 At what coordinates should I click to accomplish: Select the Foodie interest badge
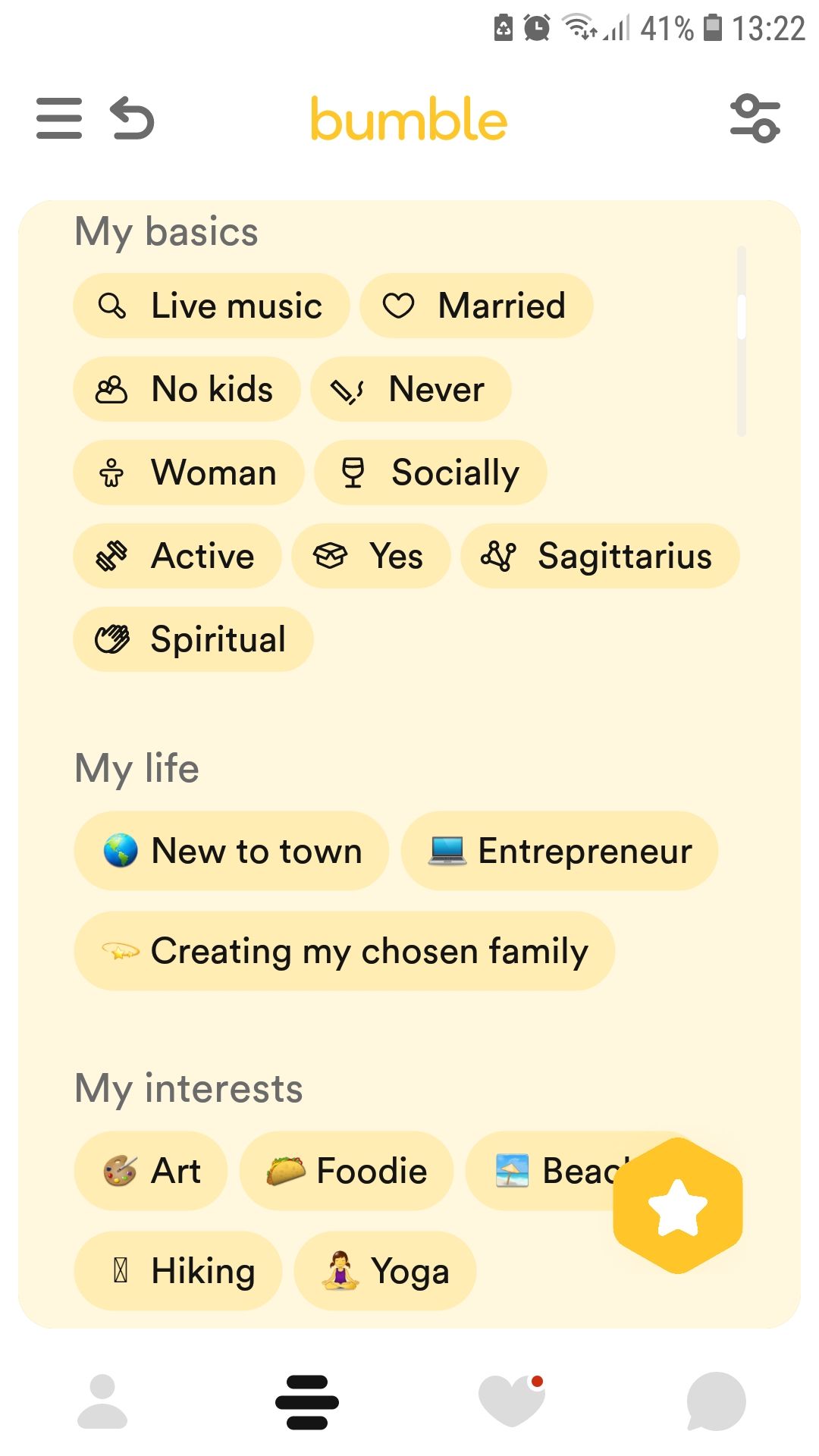347,1171
